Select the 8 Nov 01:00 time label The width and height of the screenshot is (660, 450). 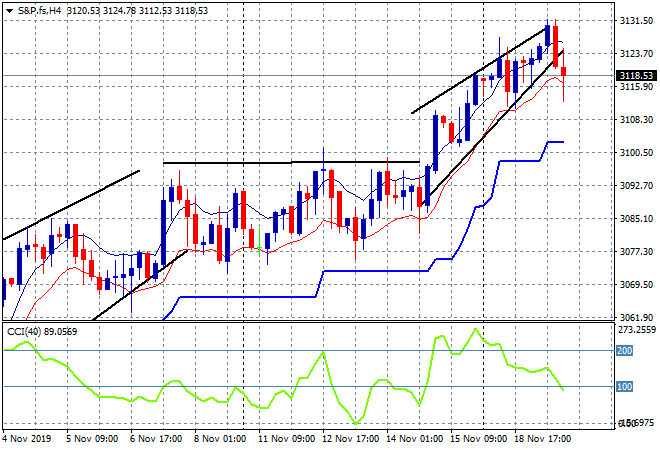220,439
